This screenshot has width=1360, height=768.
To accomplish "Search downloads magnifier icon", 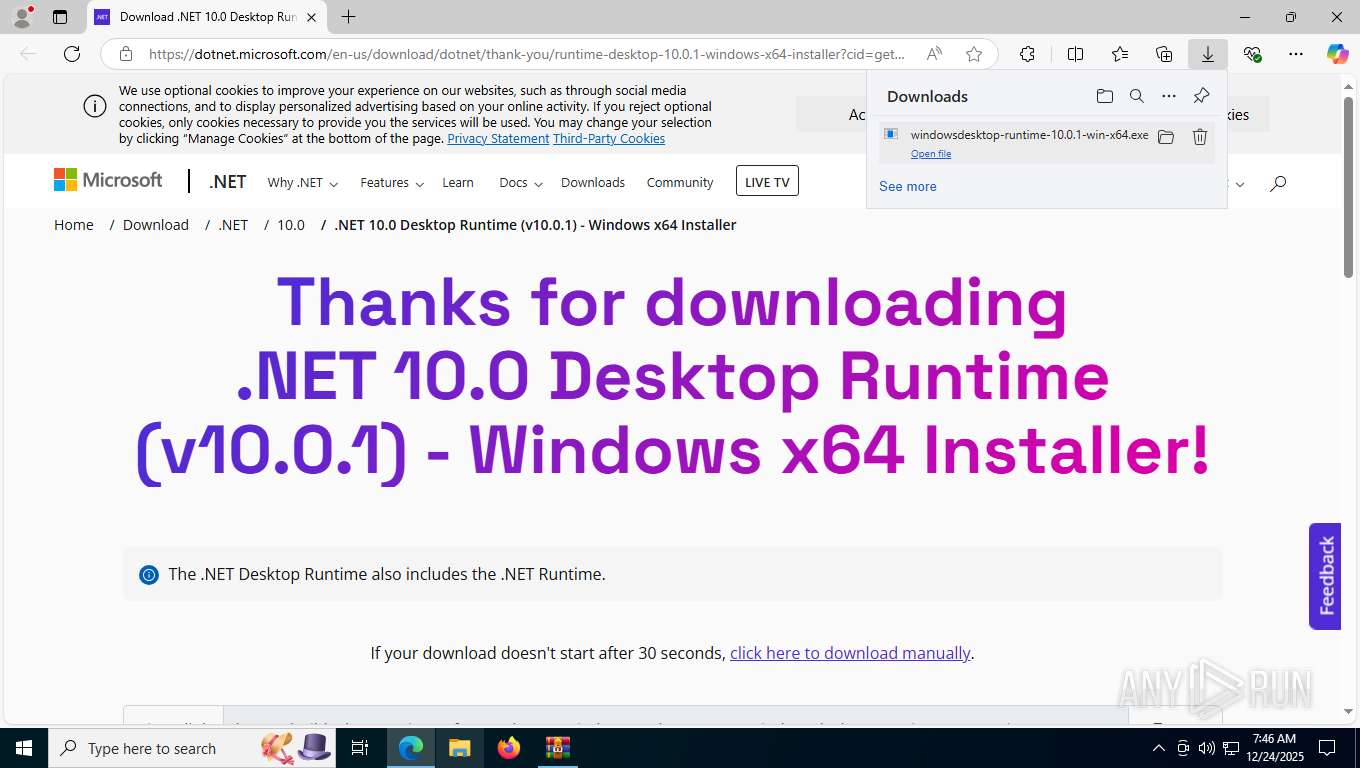I will 1136,96.
